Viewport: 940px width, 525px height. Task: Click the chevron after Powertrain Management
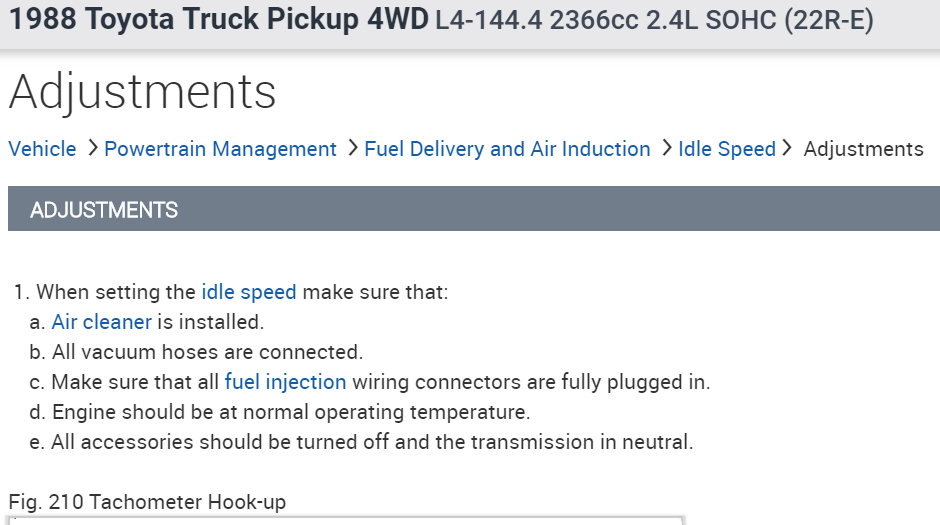click(x=352, y=149)
